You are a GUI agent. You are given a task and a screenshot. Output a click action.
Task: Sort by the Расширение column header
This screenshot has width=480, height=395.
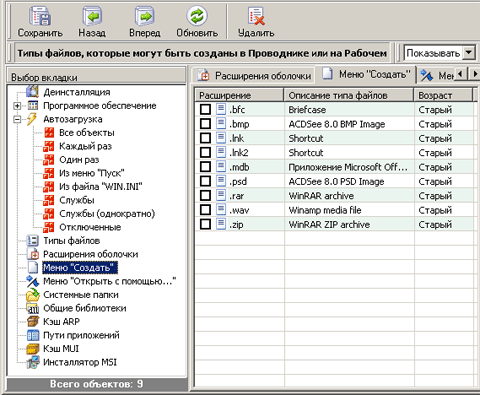pyautogui.click(x=239, y=95)
